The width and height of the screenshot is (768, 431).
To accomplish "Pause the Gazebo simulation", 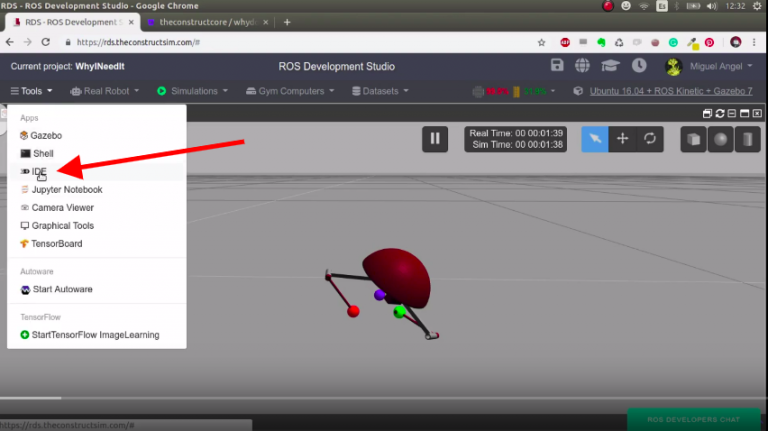I will (x=435, y=139).
